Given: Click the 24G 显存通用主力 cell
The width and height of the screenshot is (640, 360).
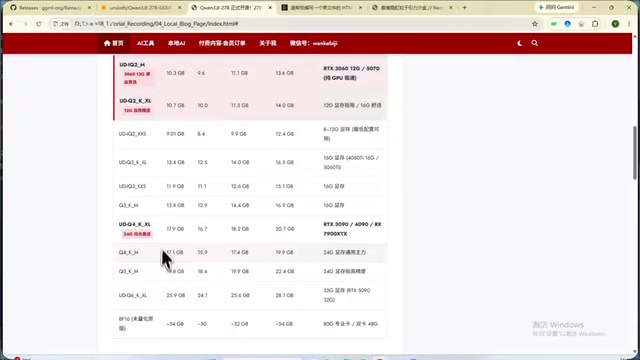Looking at the screenshot, I should (x=344, y=253).
